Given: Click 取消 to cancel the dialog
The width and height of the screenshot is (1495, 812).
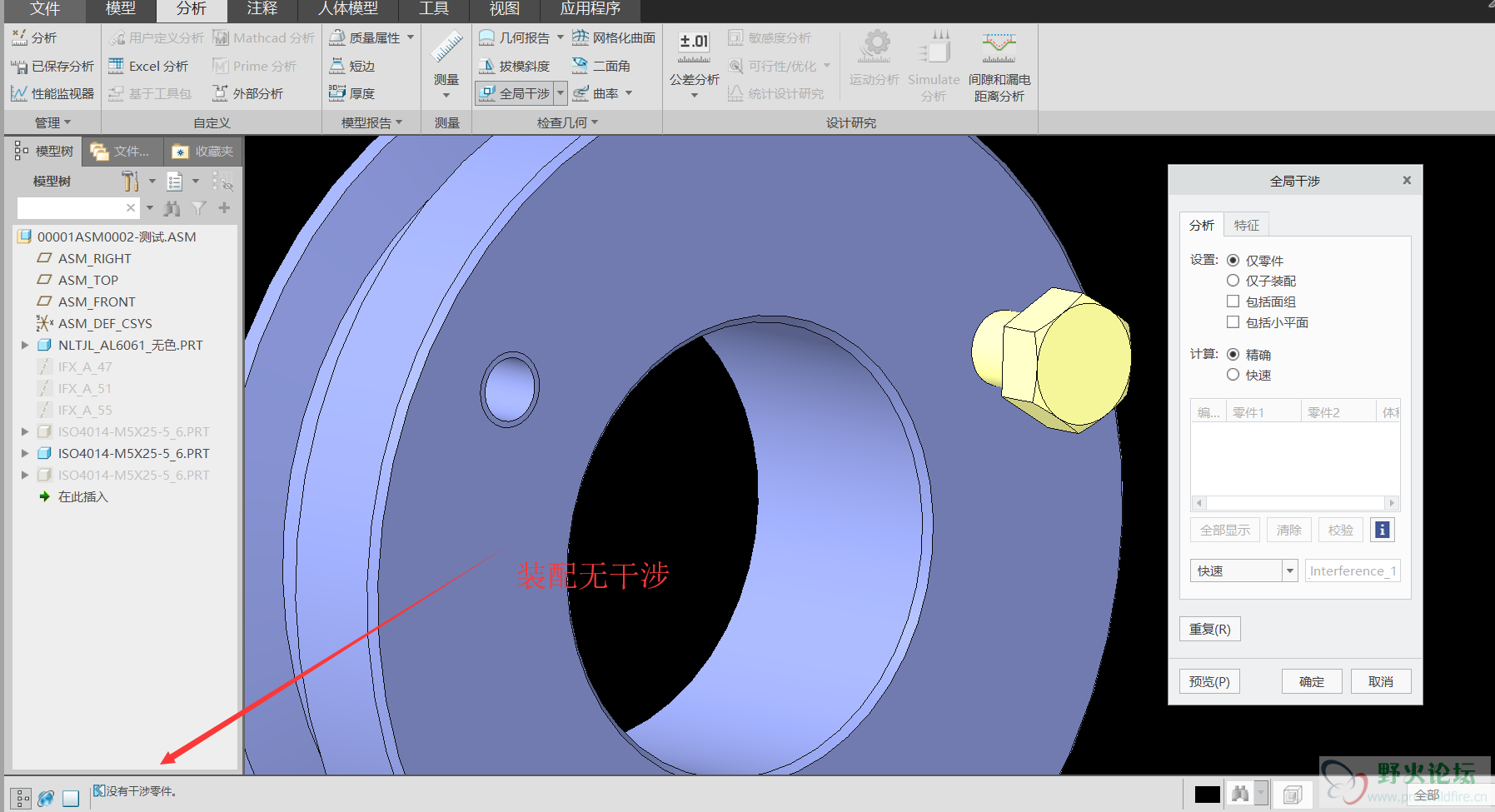Looking at the screenshot, I should (1381, 681).
